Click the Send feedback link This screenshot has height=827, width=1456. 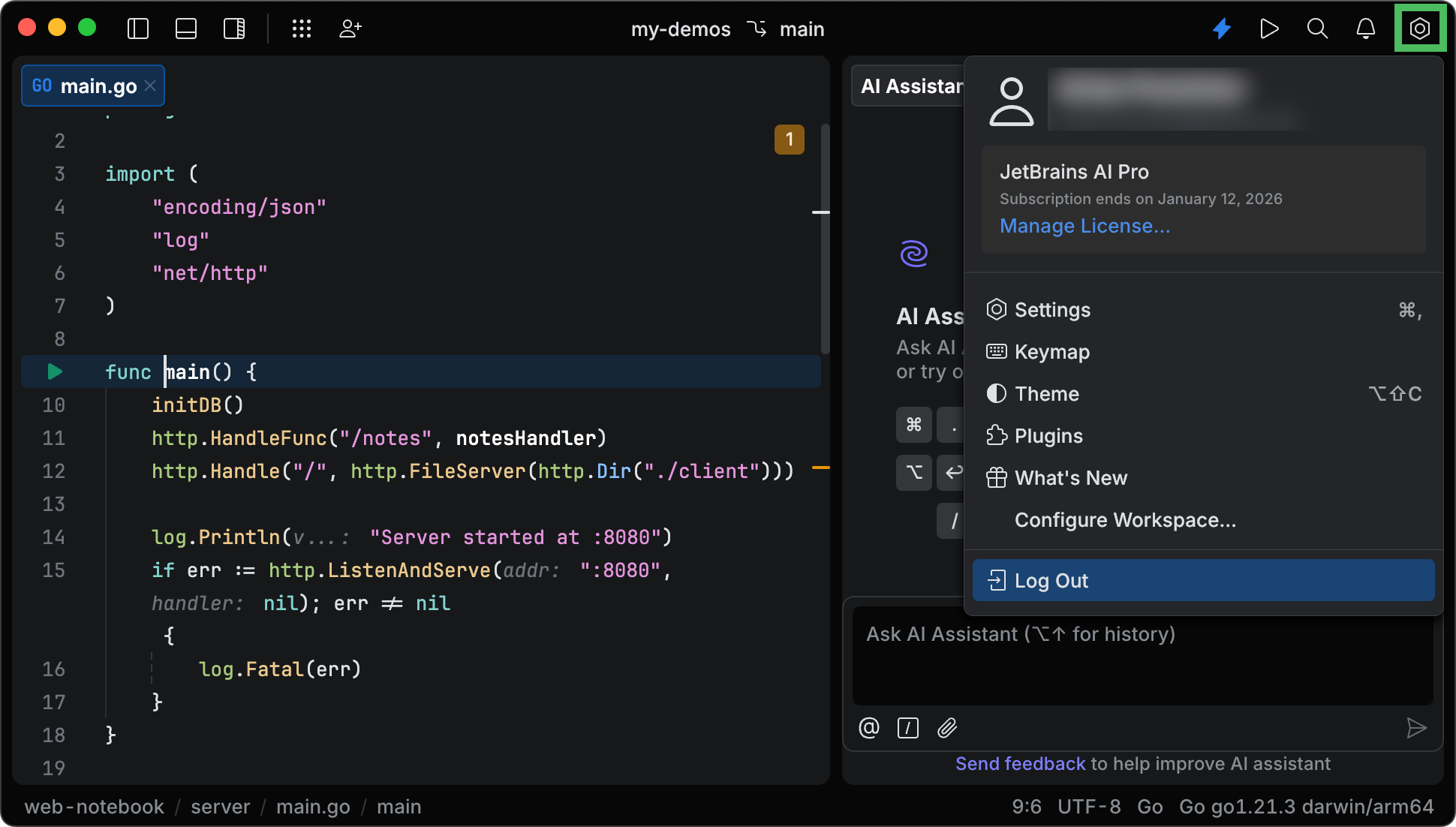(x=1020, y=763)
